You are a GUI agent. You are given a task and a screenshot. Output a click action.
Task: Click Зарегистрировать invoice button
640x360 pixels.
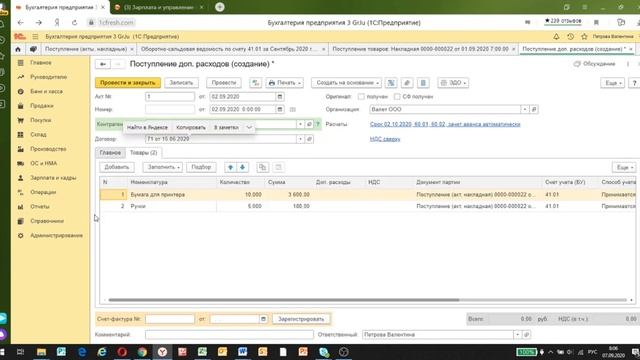coord(301,319)
